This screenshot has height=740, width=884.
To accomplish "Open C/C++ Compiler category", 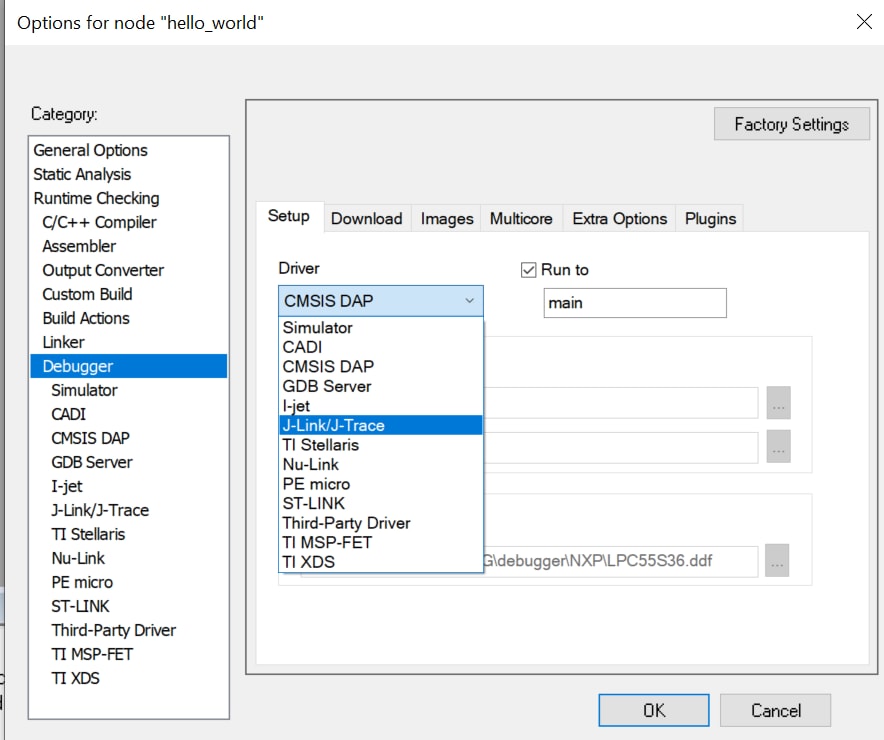I will pyautogui.click(x=99, y=222).
